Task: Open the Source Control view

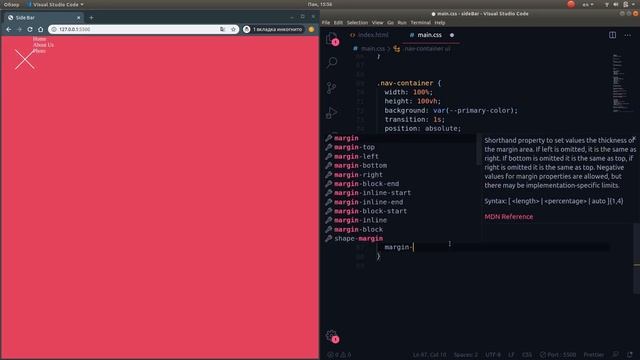Action: (331, 87)
